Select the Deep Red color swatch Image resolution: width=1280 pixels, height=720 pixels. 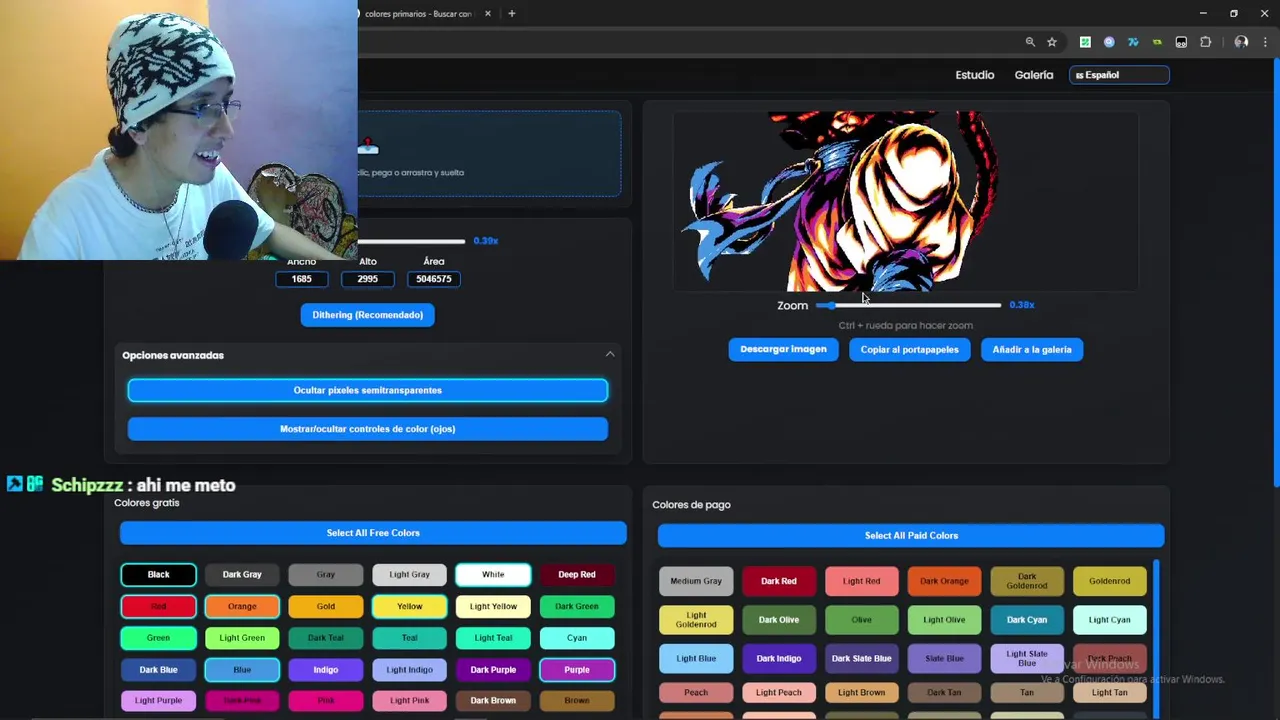point(577,575)
